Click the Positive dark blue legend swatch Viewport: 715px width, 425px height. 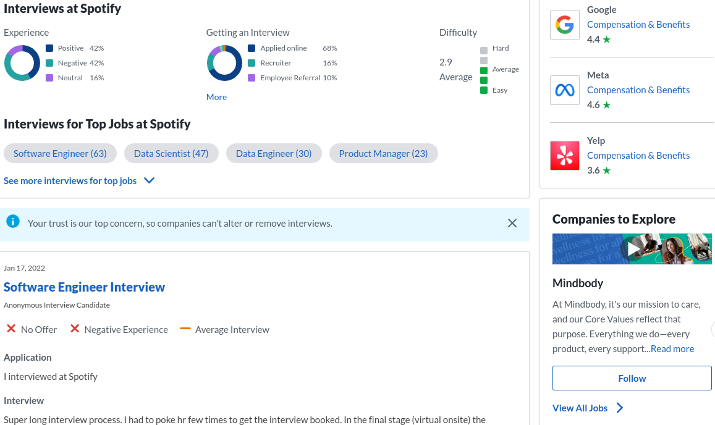tap(50, 48)
